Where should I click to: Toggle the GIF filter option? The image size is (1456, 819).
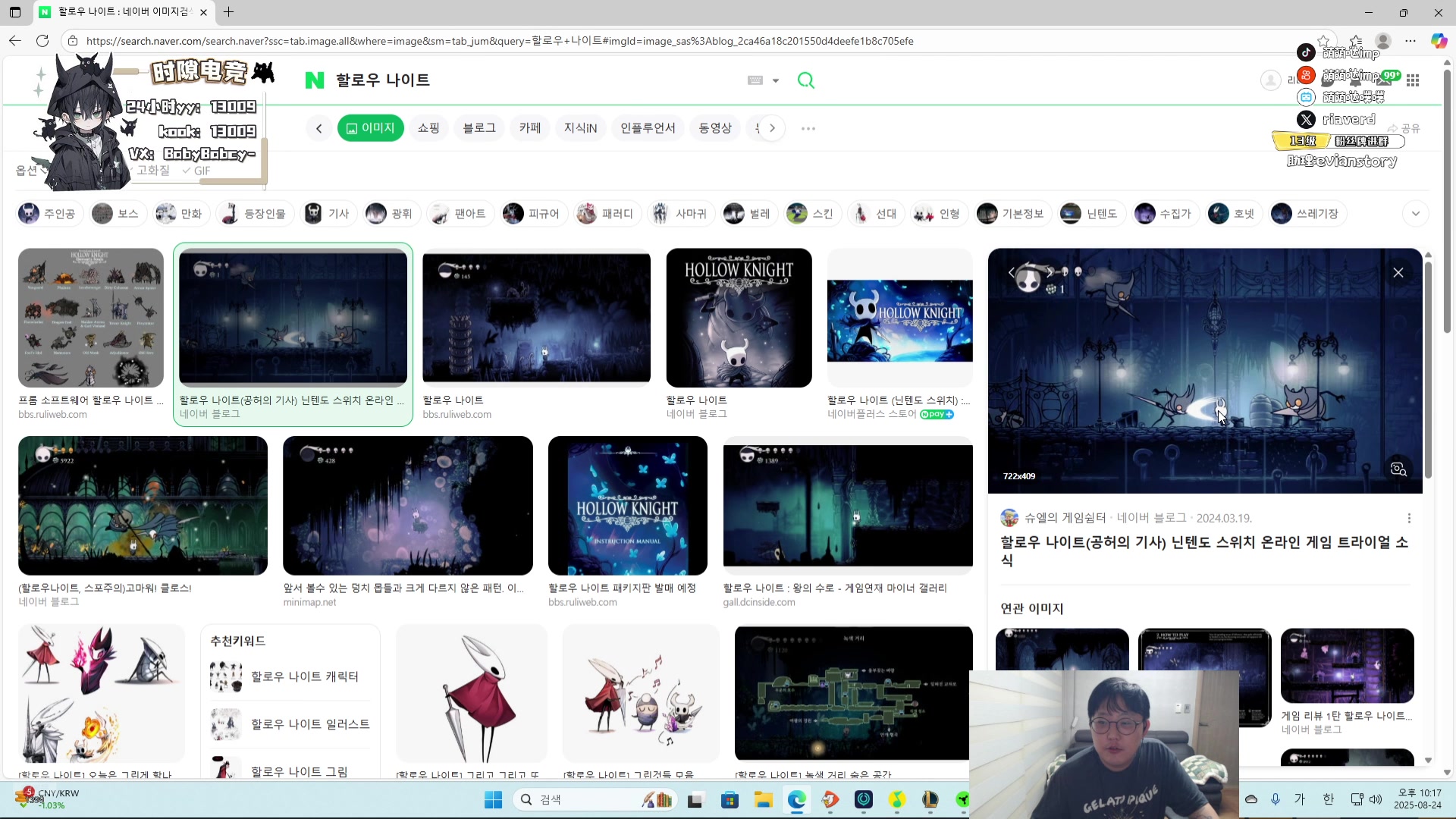point(196,171)
